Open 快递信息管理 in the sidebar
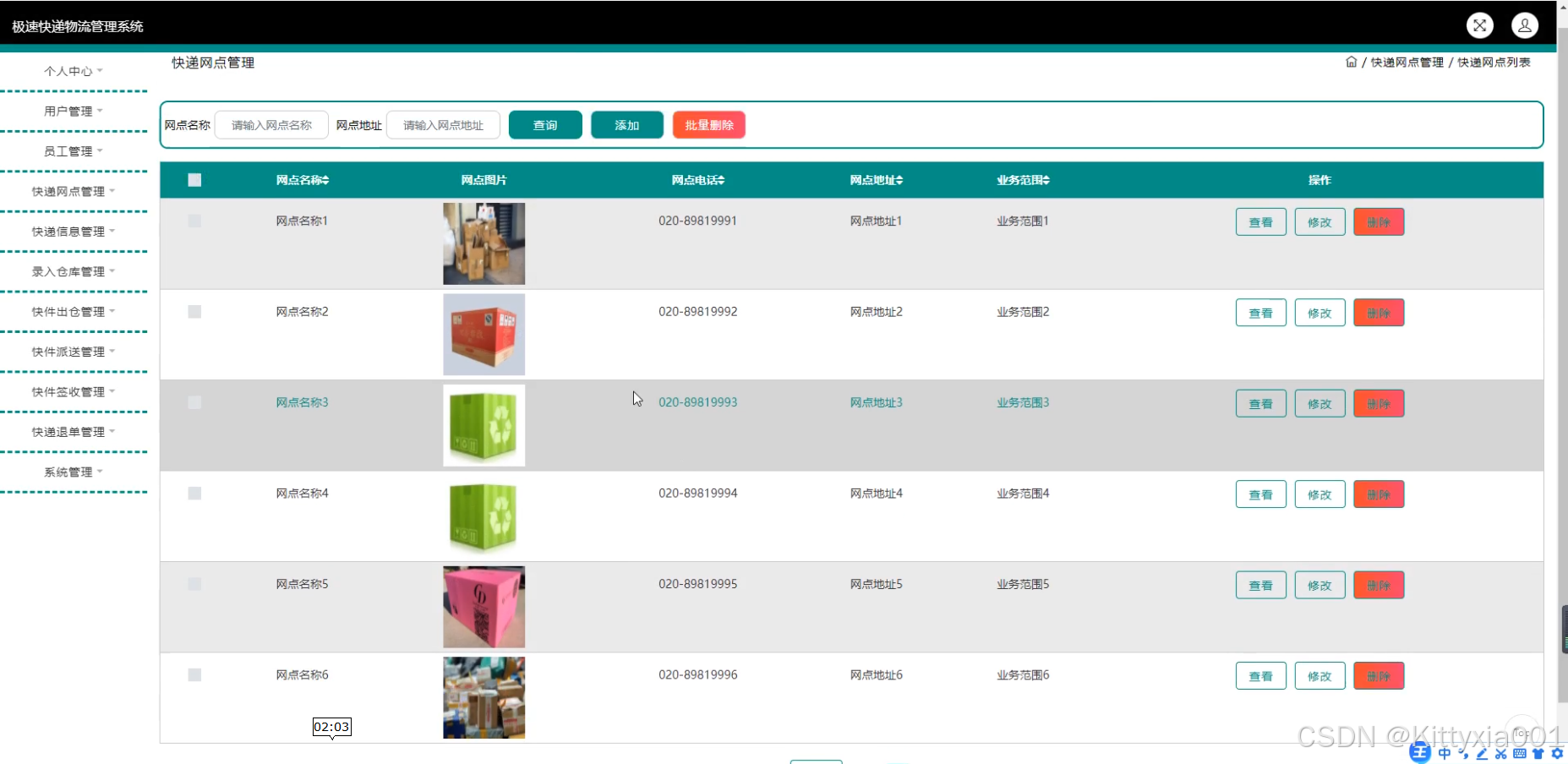Screen dimensions: 1568x764 click(73, 232)
